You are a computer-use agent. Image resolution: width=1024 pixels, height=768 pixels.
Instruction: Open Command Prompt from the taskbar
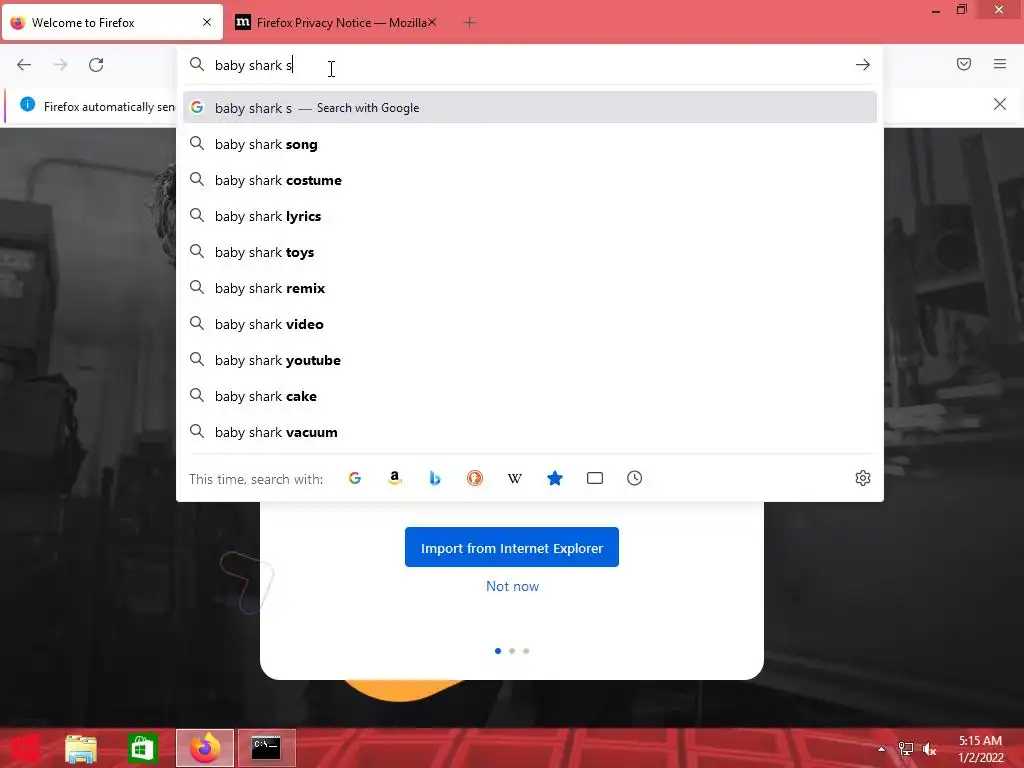pyautogui.click(x=266, y=748)
